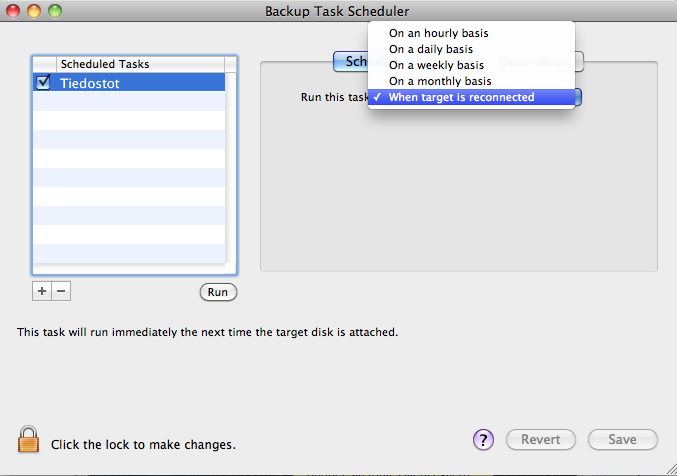Click the lock icon to make changes
Screen dimensions: 677x476
(29, 439)
